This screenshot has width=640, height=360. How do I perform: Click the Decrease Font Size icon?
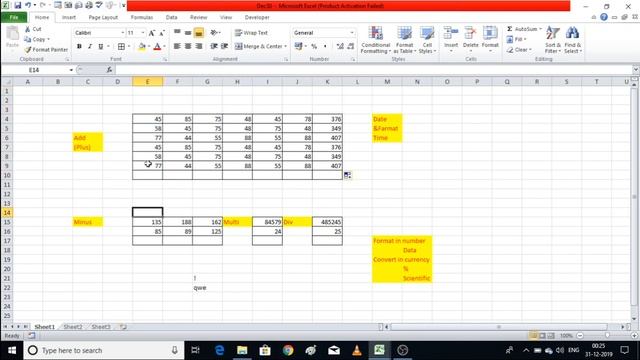pyautogui.click(x=162, y=33)
